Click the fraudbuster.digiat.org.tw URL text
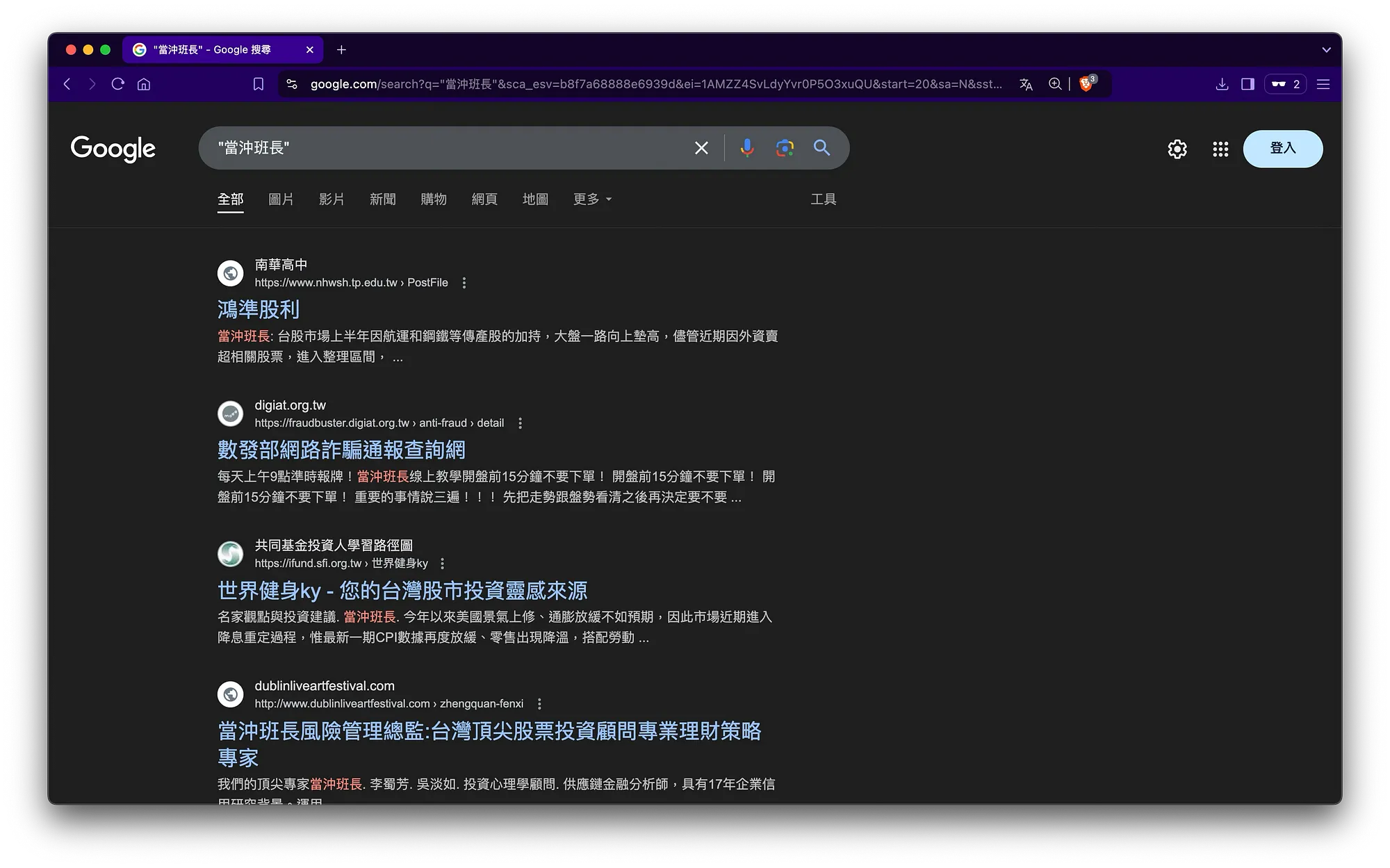Screen dimensions: 1390x868 click(379, 423)
